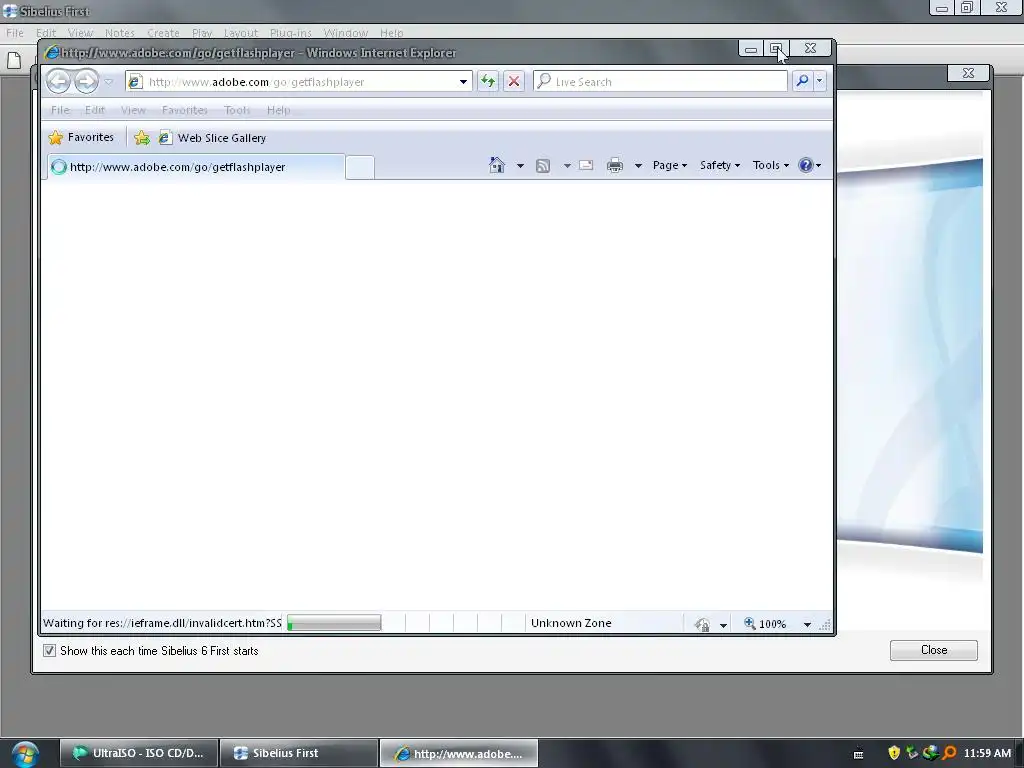Open Internet Explorer's Favorites menu
The width and height of the screenshot is (1024, 768).
[185, 110]
